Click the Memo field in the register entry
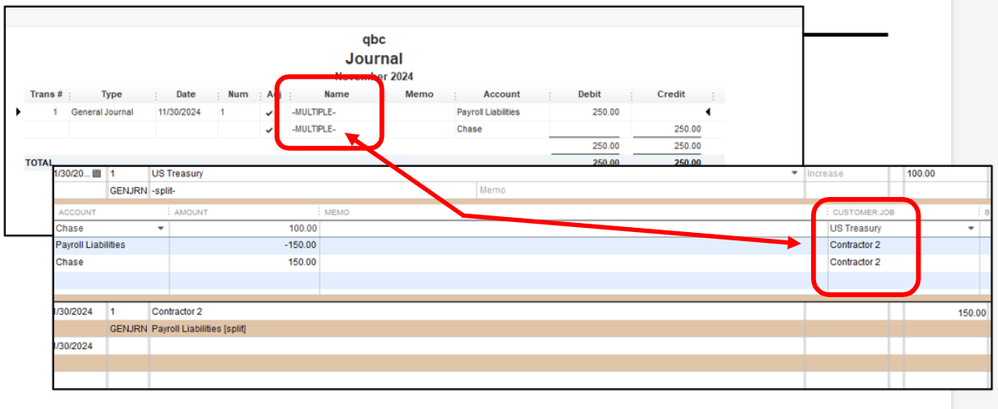The width and height of the screenshot is (998, 409). pos(639,190)
